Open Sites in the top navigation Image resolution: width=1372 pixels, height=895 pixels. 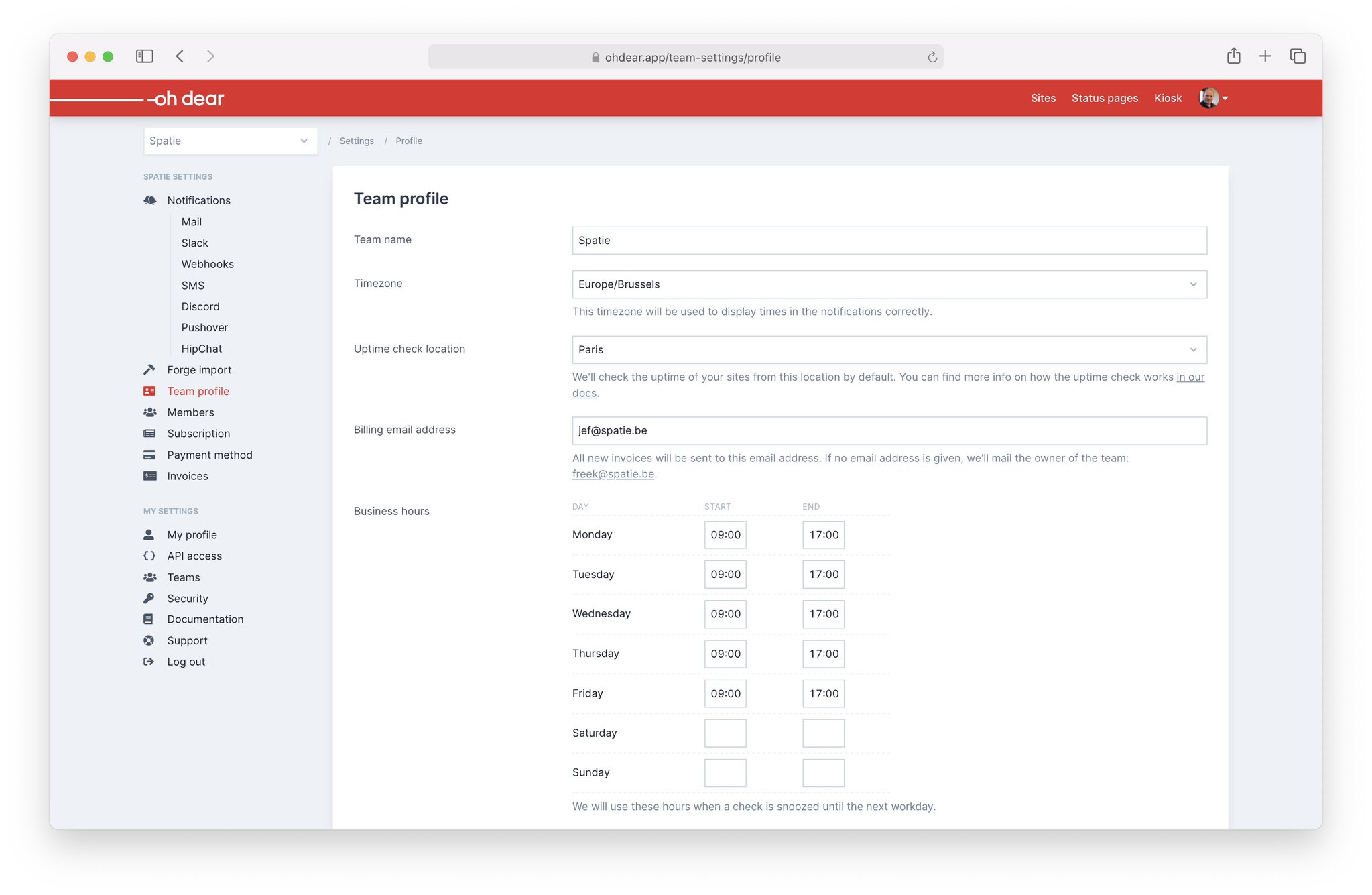1043,98
